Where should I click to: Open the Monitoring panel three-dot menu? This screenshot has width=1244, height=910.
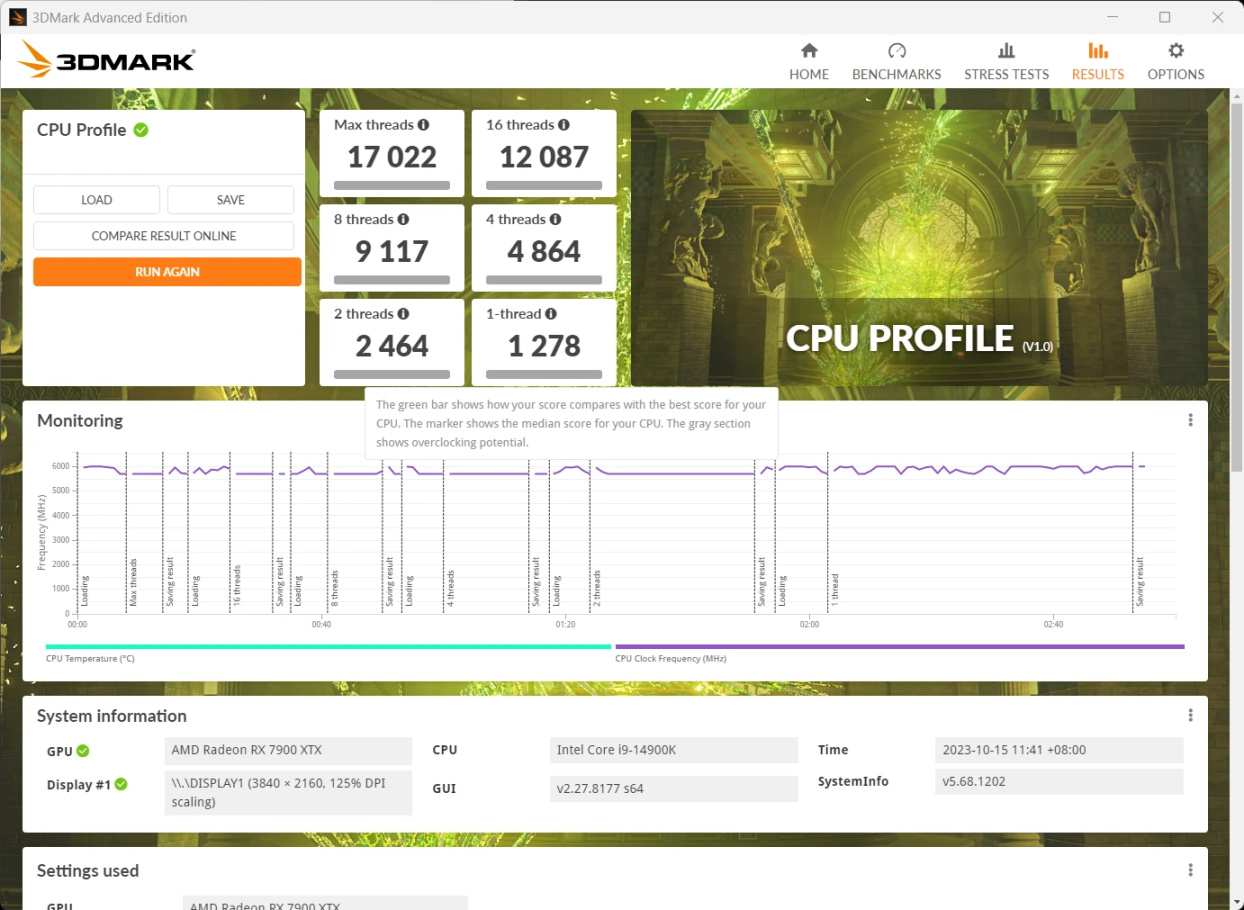coord(1190,420)
